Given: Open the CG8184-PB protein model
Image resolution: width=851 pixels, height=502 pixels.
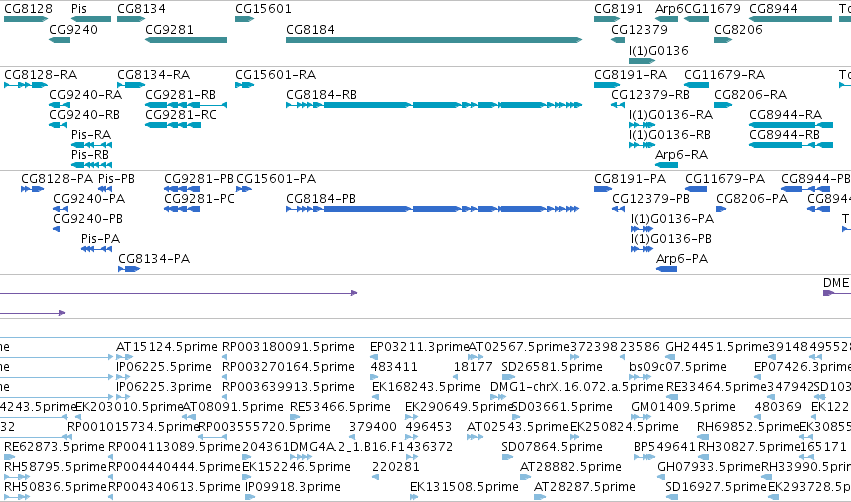Looking at the screenshot, I should pos(433,209).
